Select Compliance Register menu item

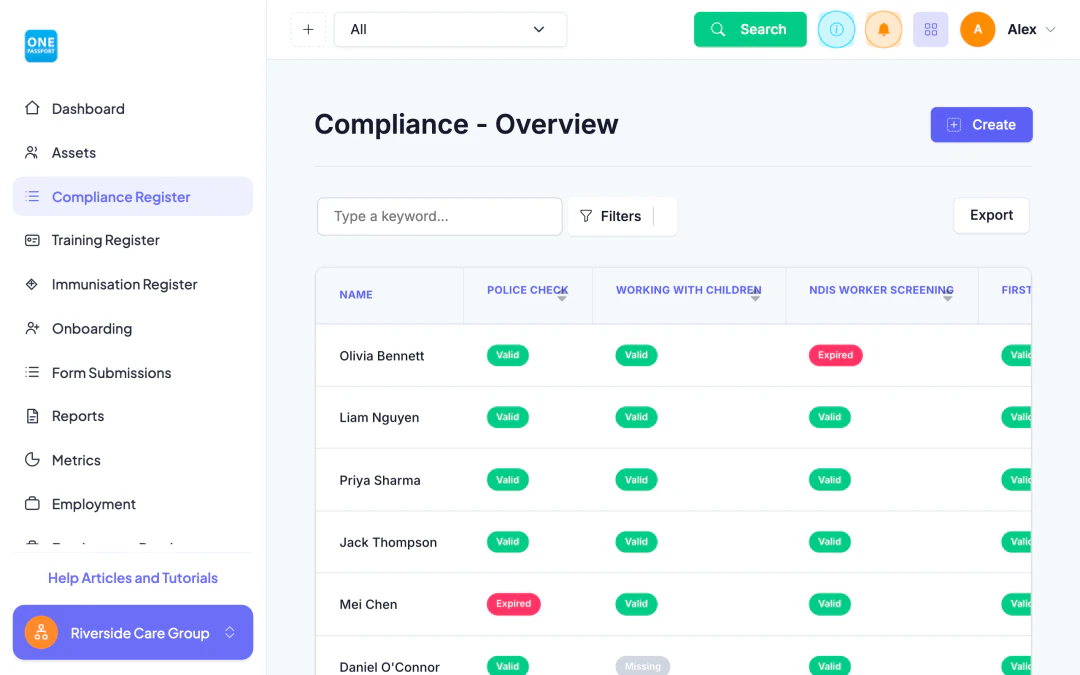[x=133, y=196]
